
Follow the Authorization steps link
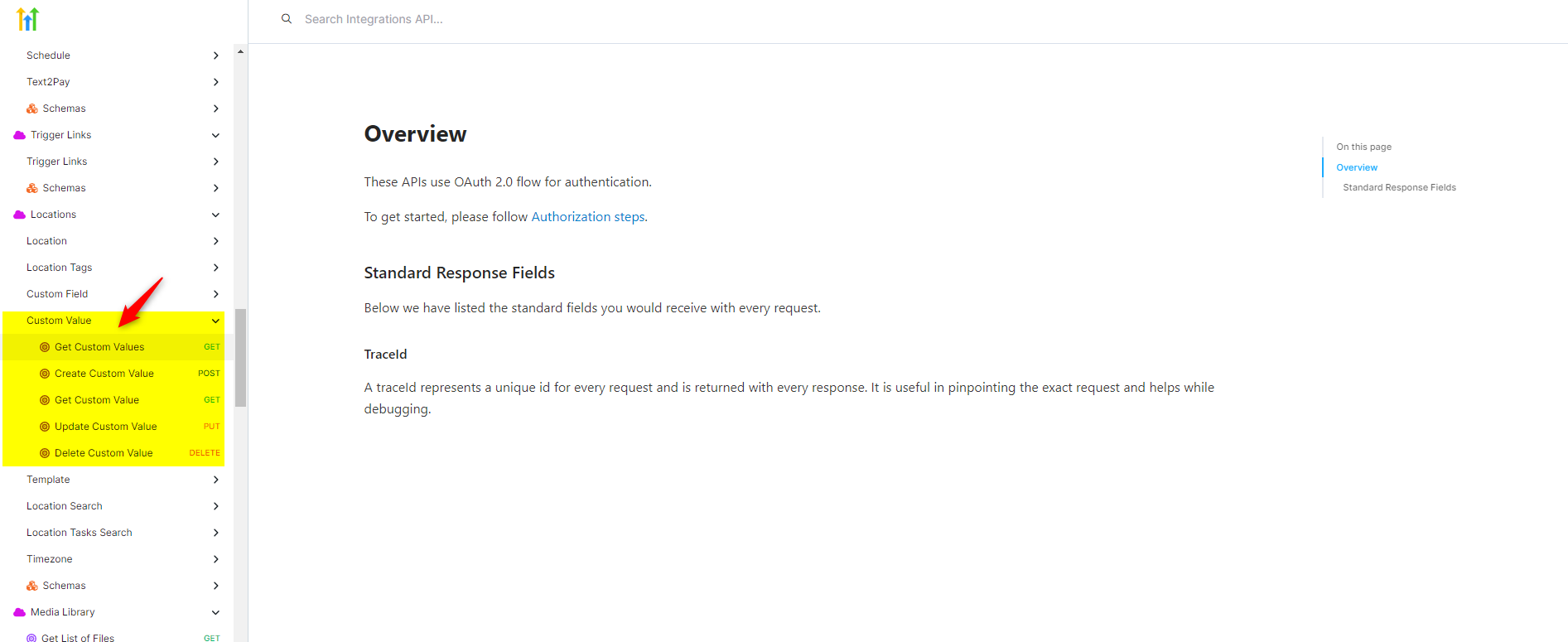pos(588,217)
